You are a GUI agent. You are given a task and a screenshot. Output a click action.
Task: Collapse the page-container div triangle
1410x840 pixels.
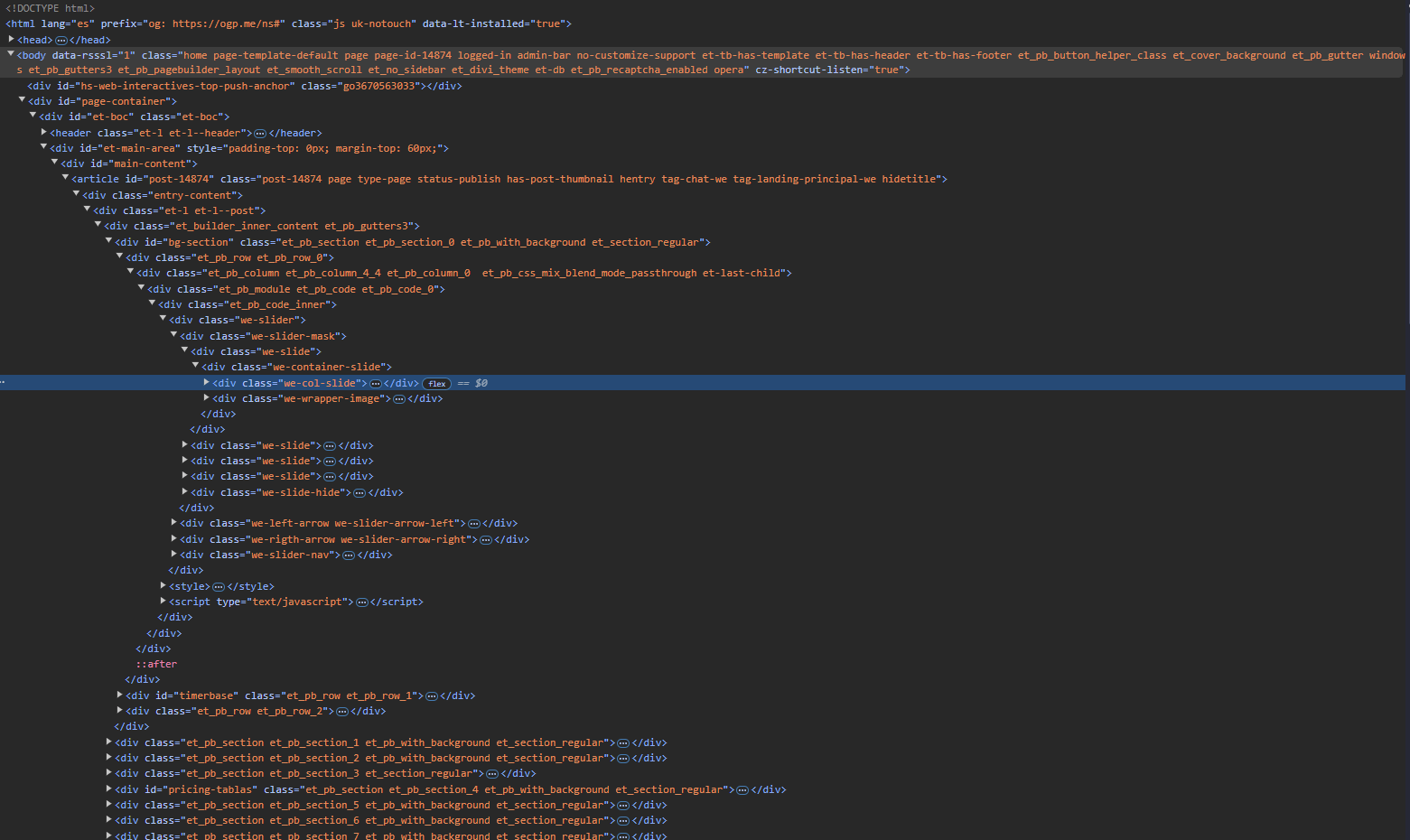click(23, 100)
